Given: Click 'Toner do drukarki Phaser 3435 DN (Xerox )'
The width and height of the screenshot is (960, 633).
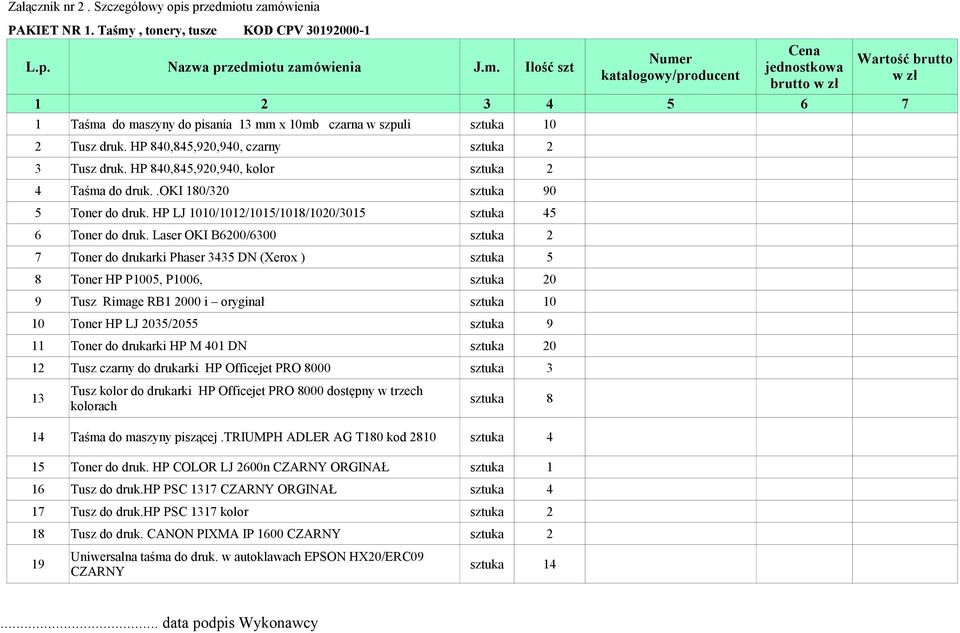Looking at the screenshot, I should tap(187, 257).
